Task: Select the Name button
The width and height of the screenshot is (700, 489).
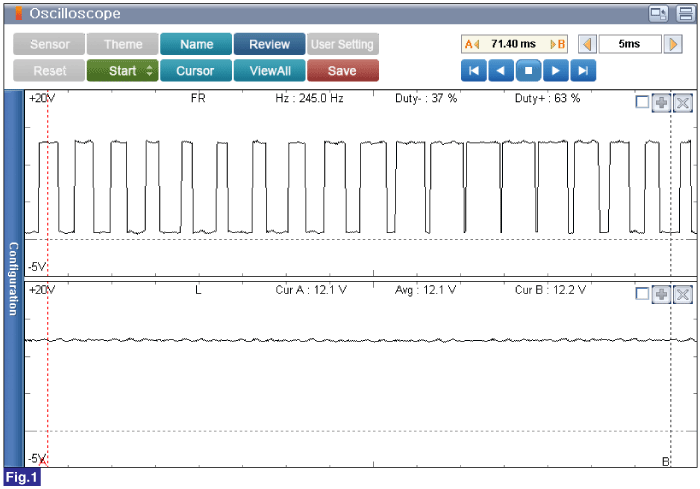Action: [x=196, y=44]
